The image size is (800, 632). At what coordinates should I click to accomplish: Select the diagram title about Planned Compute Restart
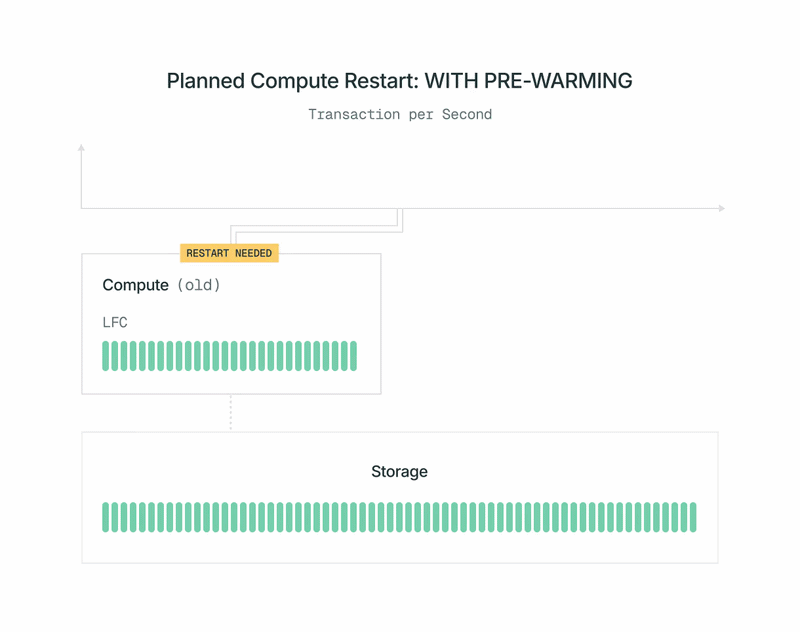click(x=399, y=81)
